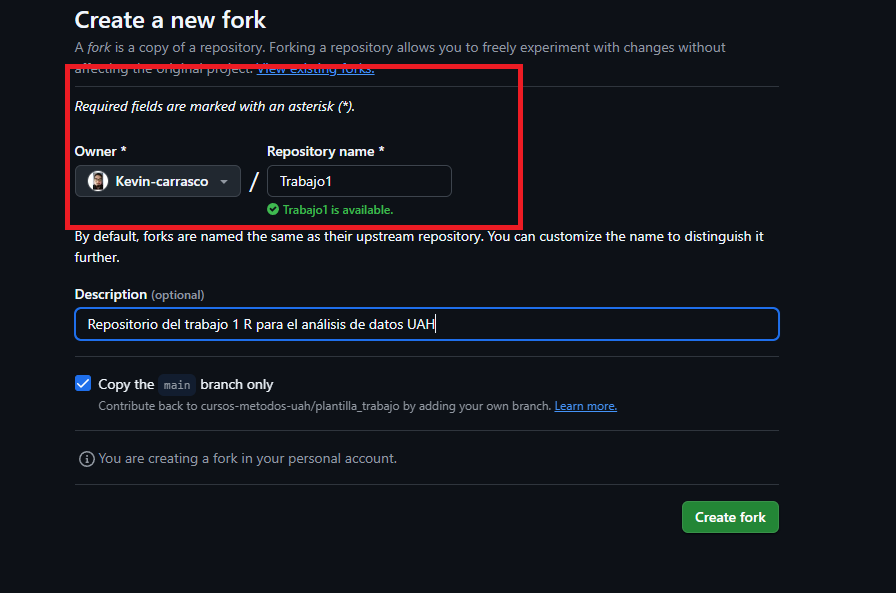Image resolution: width=896 pixels, height=593 pixels.
Task: Click inside the Description text field
Action: click(x=427, y=324)
